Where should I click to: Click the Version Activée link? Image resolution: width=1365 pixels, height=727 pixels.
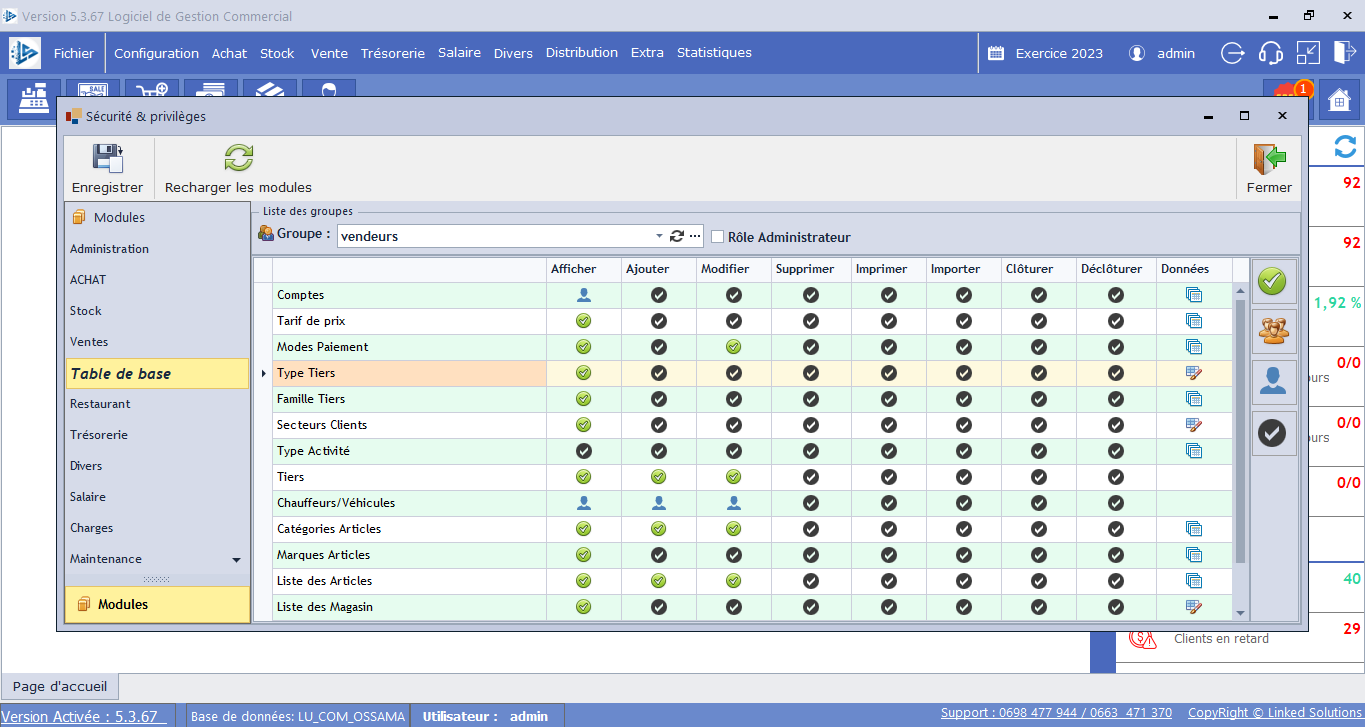pos(79,716)
